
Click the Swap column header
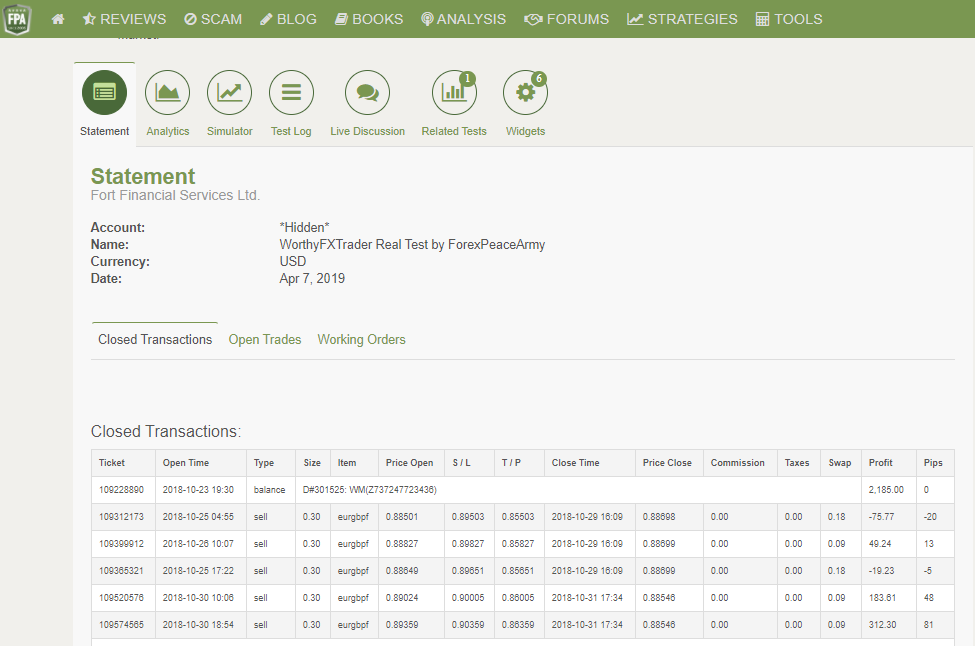tap(839, 463)
